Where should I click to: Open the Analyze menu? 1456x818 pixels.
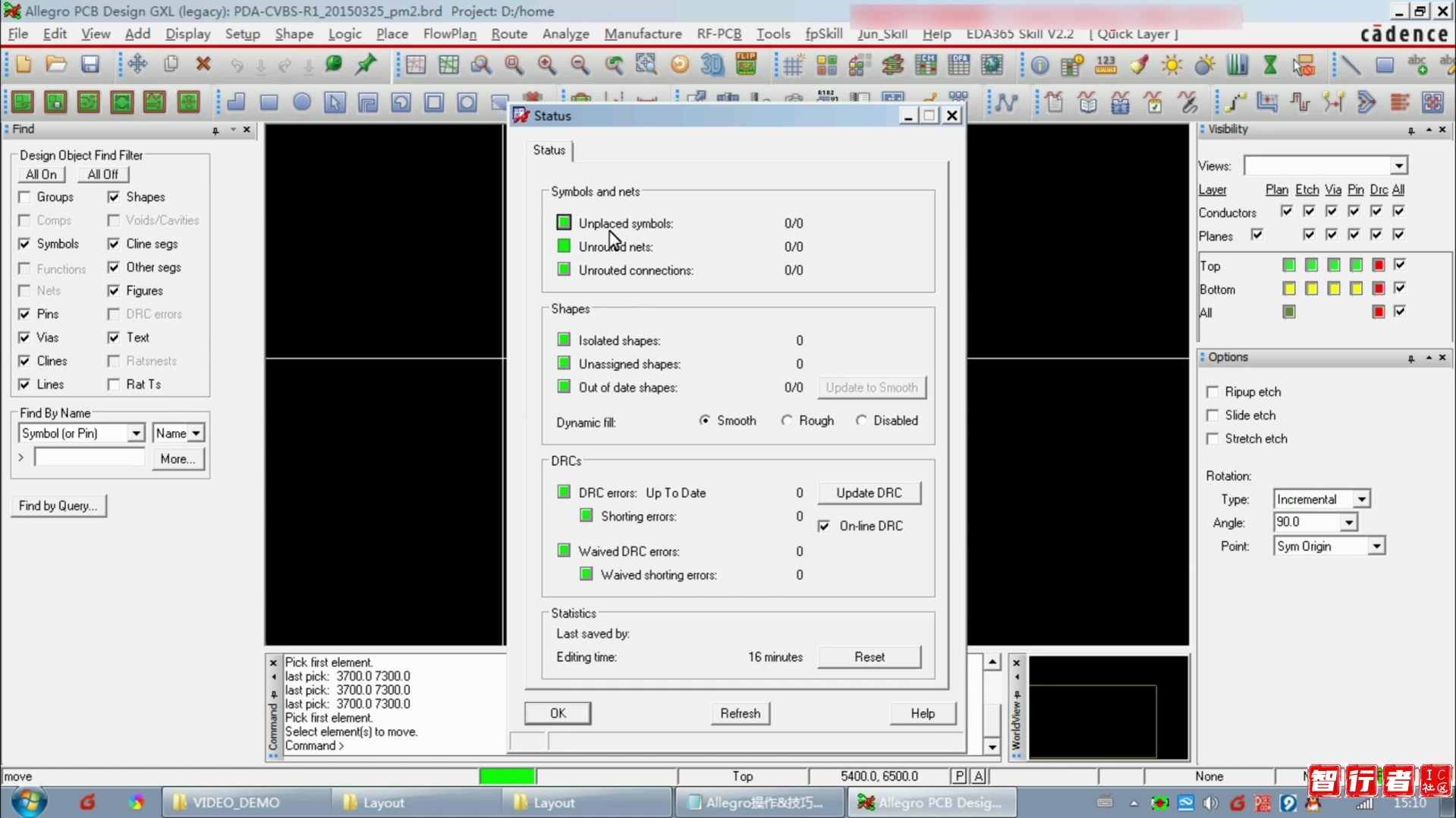coord(565,34)
